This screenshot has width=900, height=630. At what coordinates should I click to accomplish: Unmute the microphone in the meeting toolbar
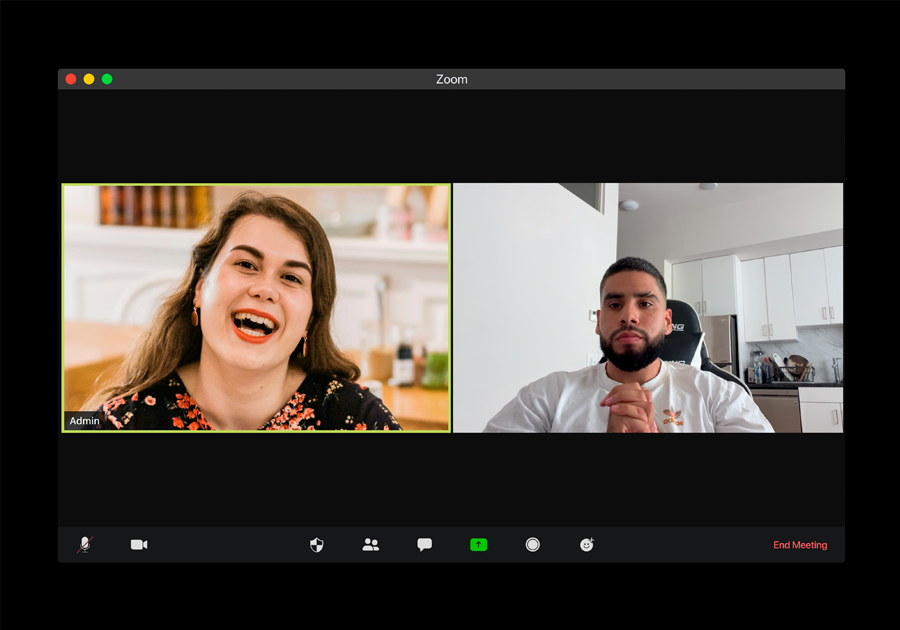coord(85,545)
